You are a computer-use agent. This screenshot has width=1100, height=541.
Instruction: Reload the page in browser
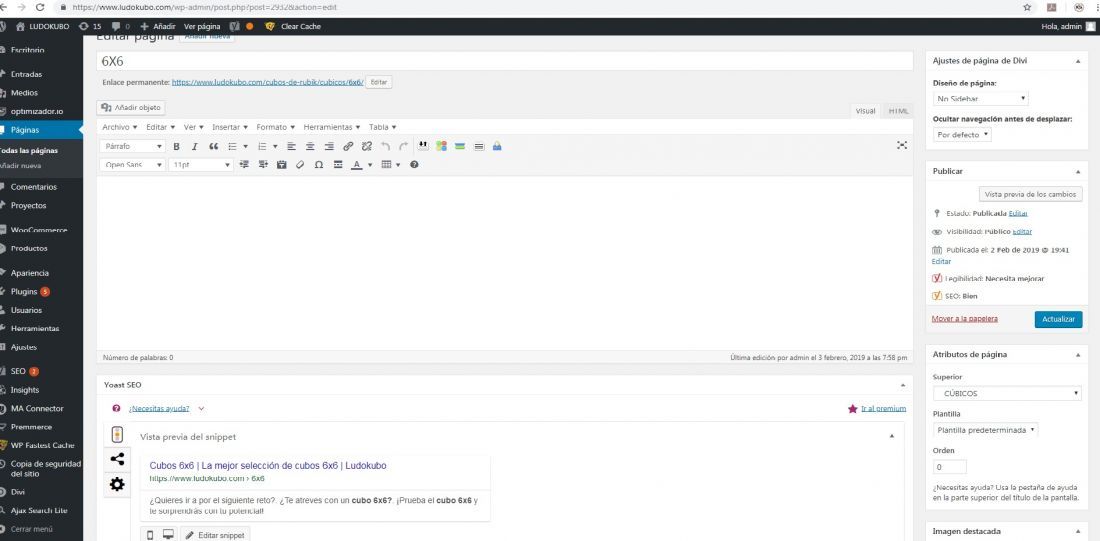39,7
